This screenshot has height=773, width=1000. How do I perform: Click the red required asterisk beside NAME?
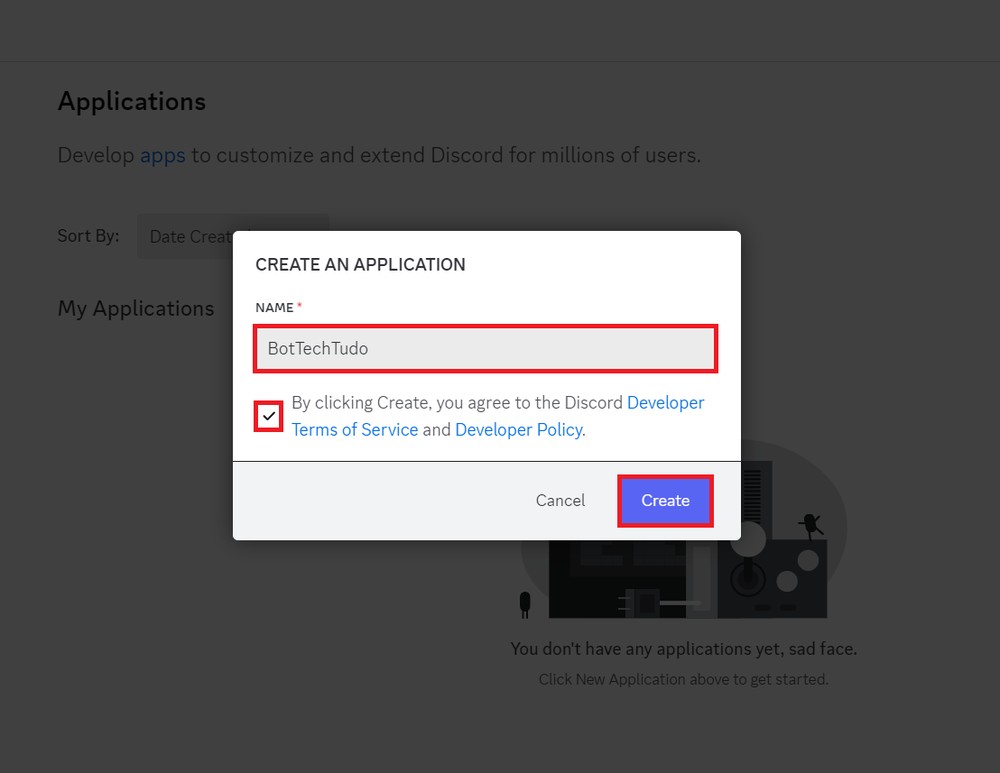[x=300, y=304]
